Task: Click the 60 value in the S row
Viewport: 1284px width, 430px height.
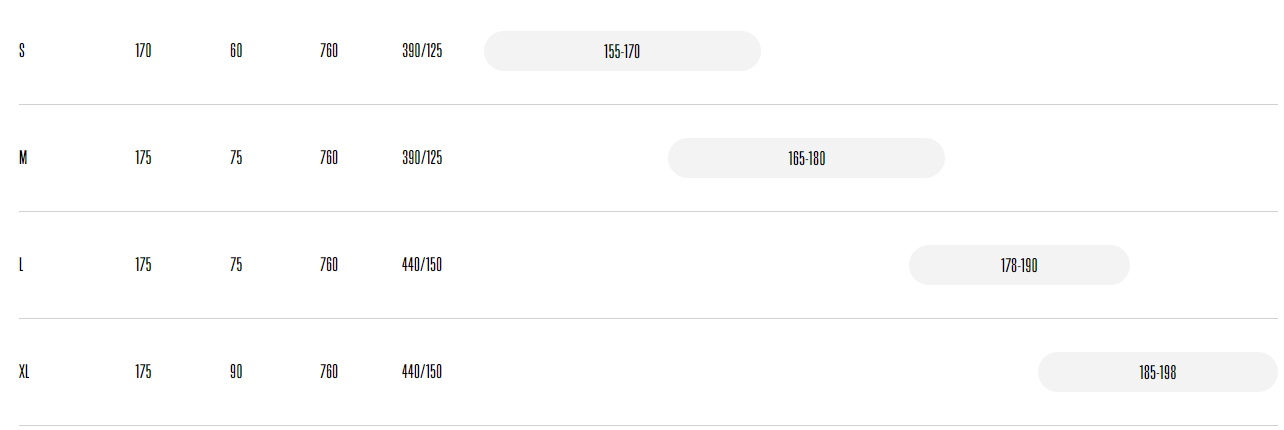Action: pos(236,51)
